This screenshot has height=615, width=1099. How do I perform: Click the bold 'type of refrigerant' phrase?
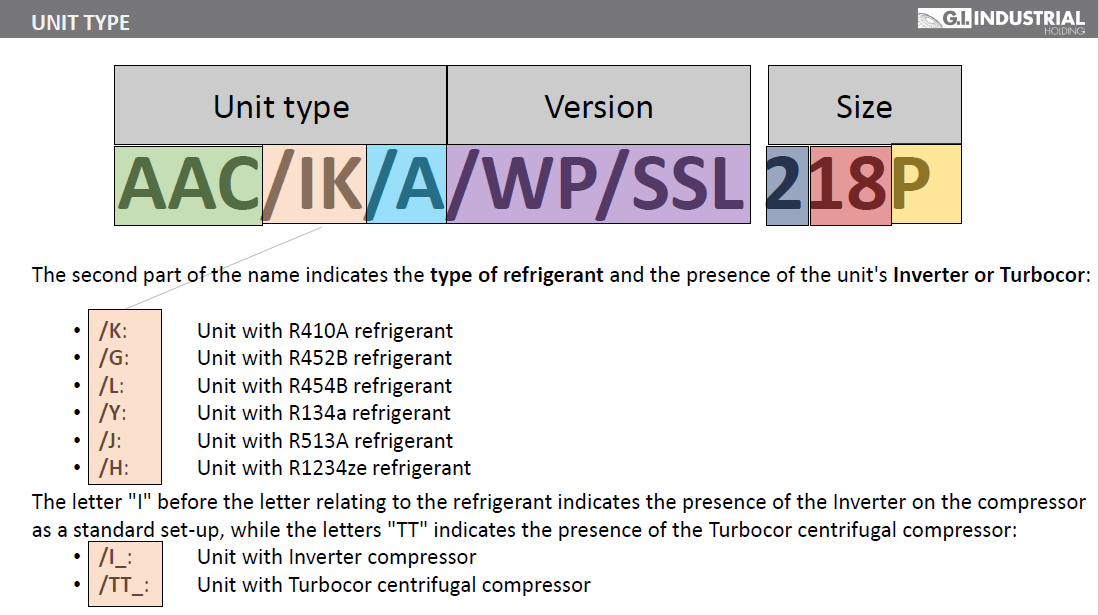point(517,275)
